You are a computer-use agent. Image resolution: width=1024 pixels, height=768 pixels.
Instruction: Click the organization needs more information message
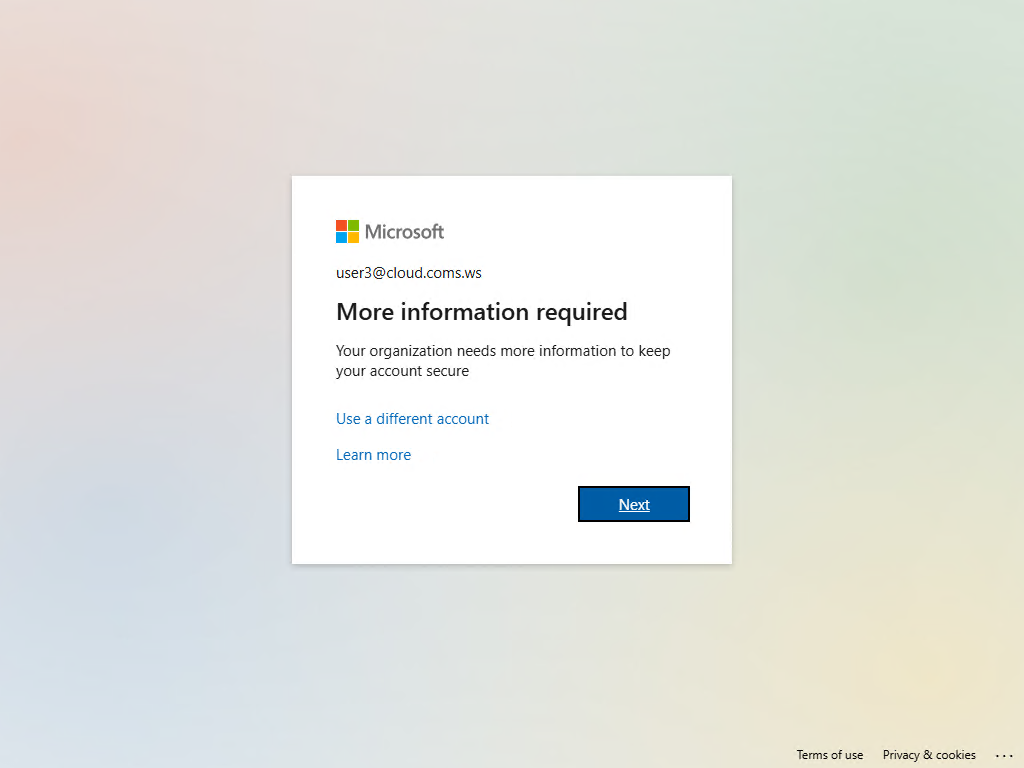pyautogui.click(x=503, y=360)
